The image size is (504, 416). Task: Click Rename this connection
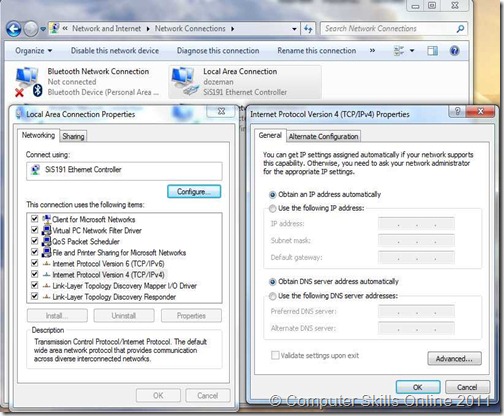317,51
